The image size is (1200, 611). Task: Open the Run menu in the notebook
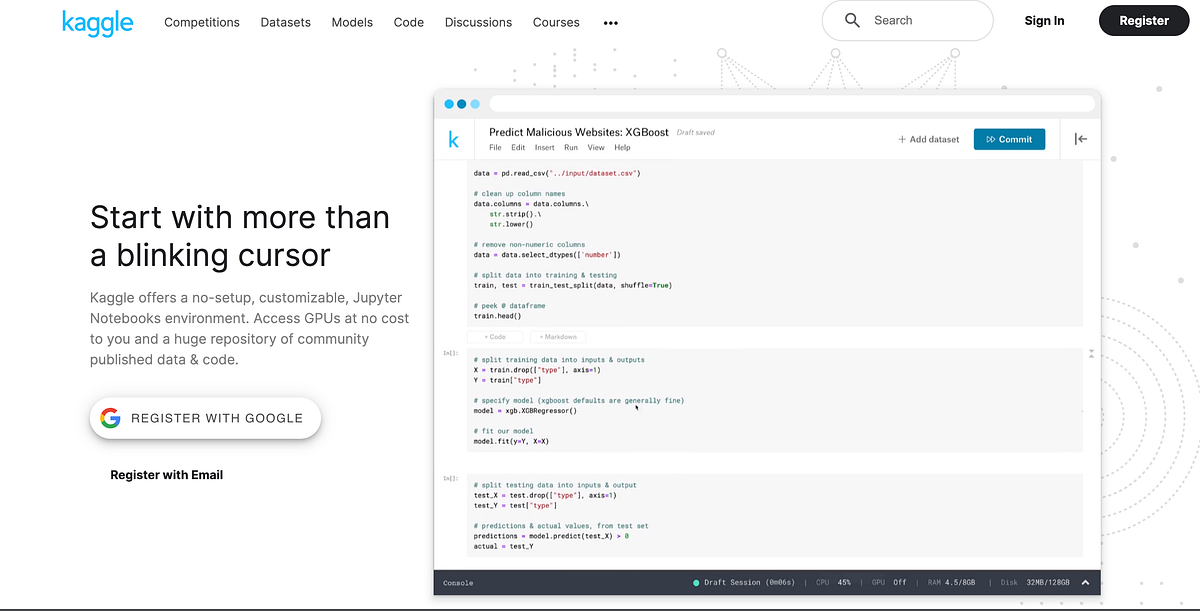pos(570,147)
